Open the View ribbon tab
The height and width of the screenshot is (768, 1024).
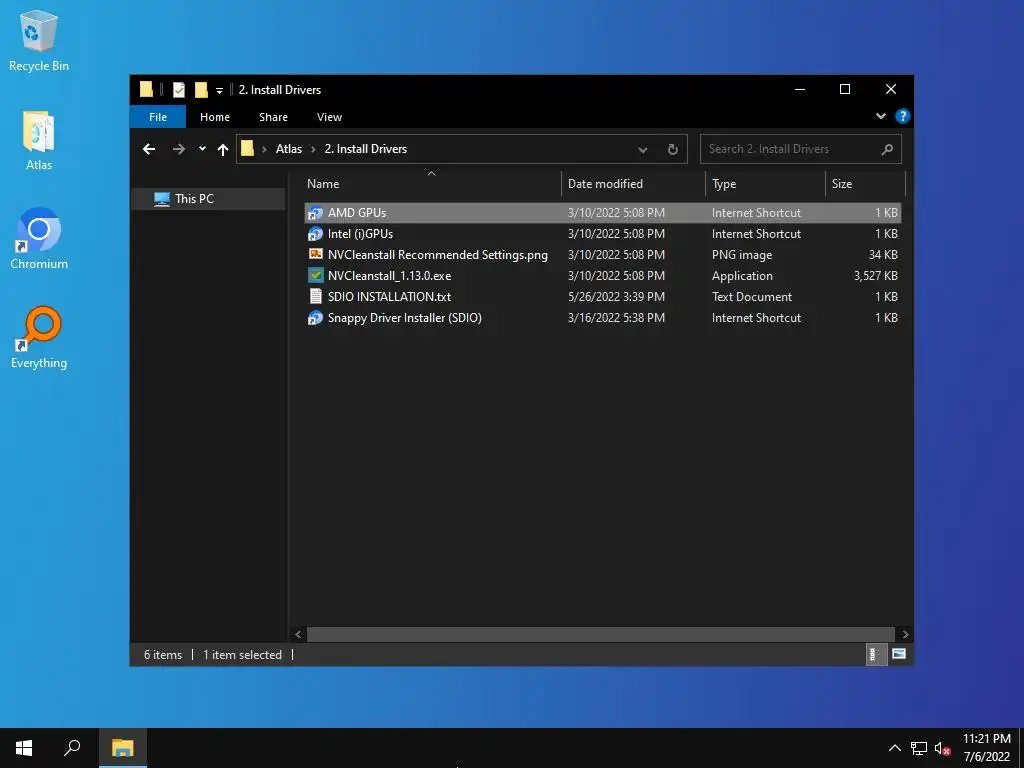329,117
